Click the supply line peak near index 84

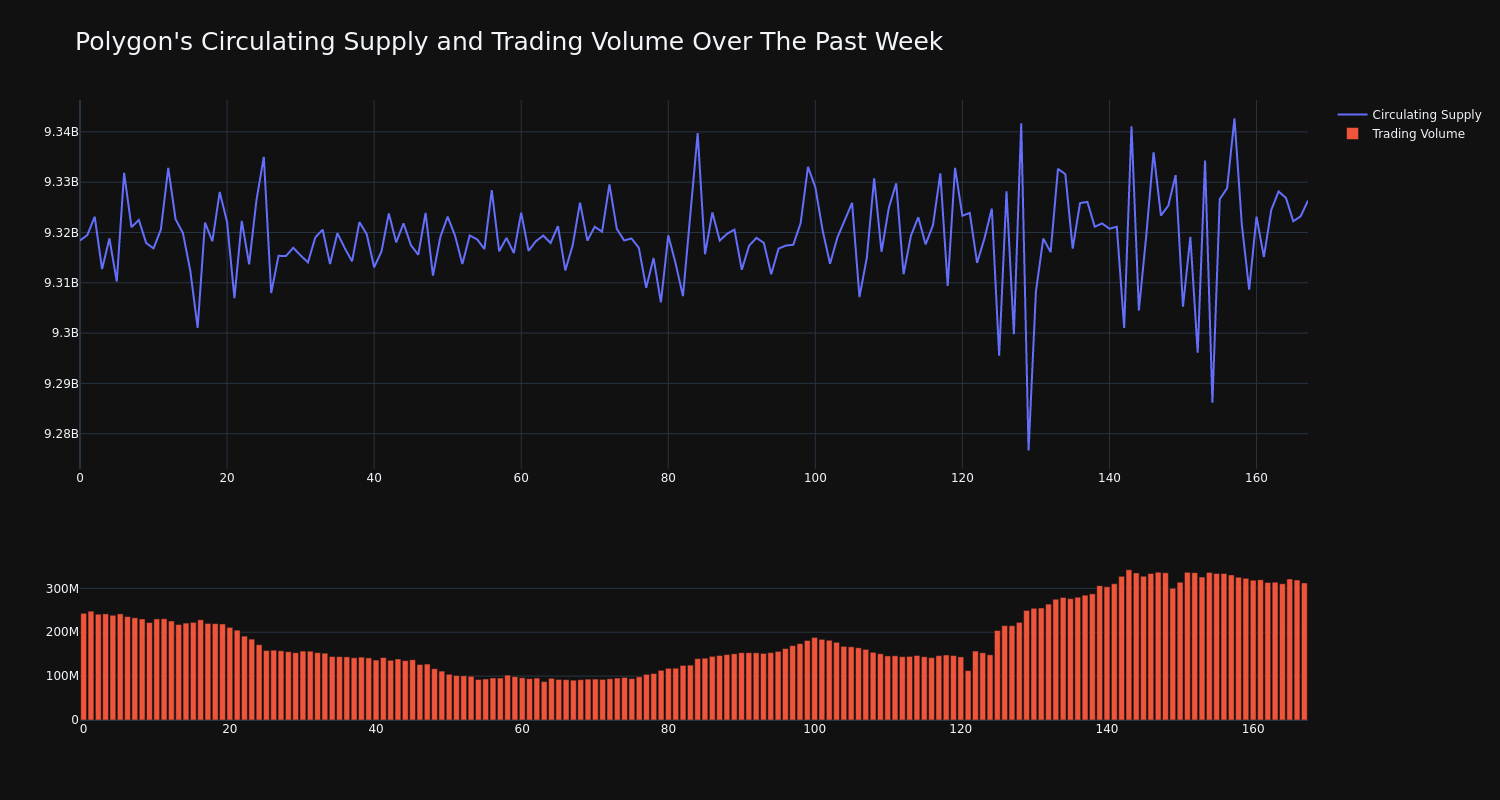(698, 134)
